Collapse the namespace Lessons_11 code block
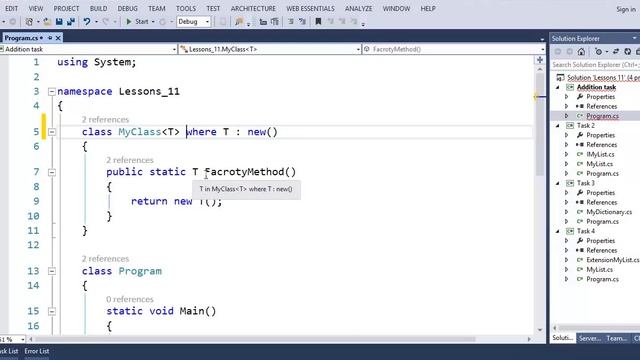This screenshot has width=640, height=360. click(51, 92)
